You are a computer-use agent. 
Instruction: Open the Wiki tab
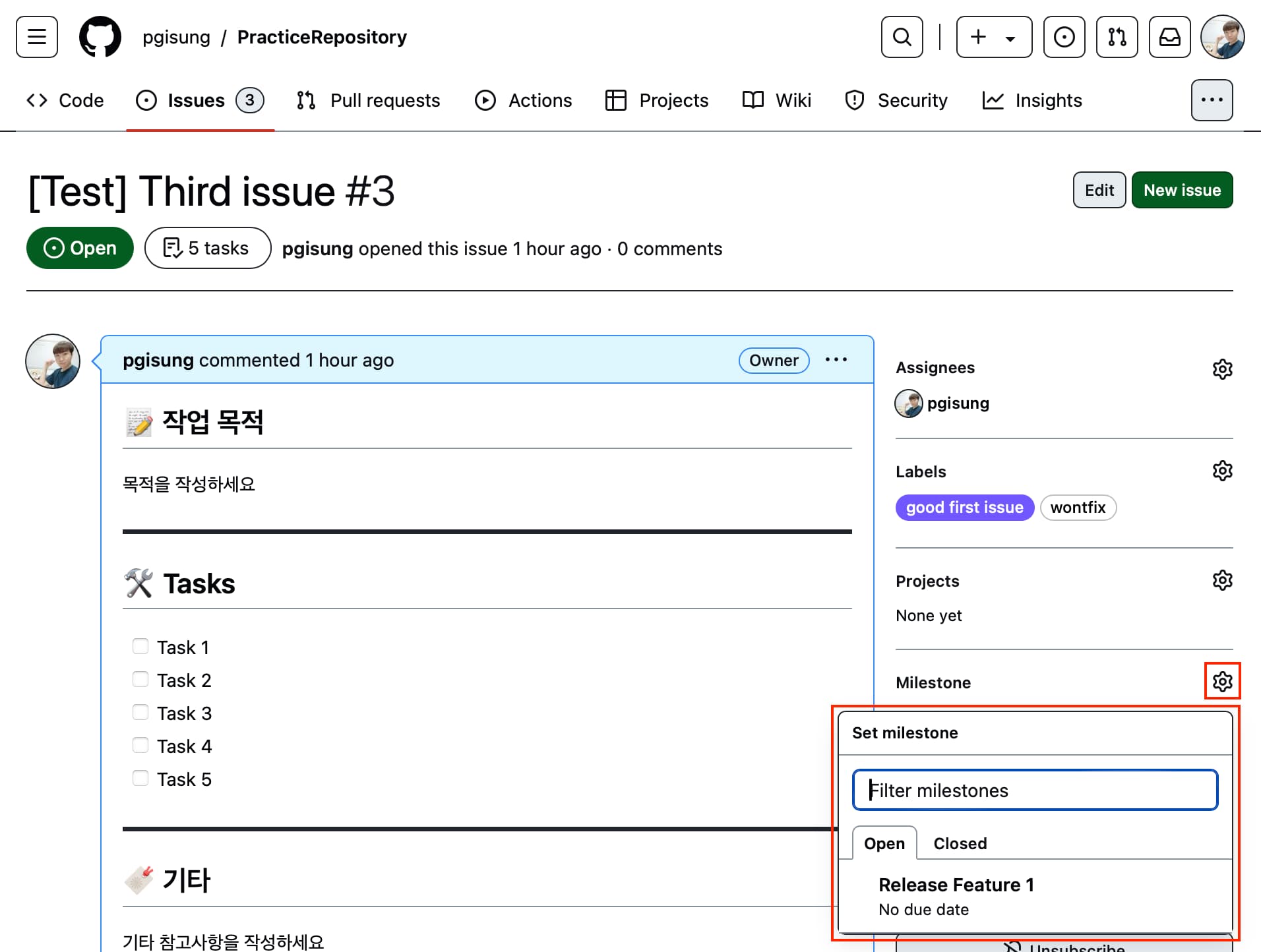click(777, 100)
